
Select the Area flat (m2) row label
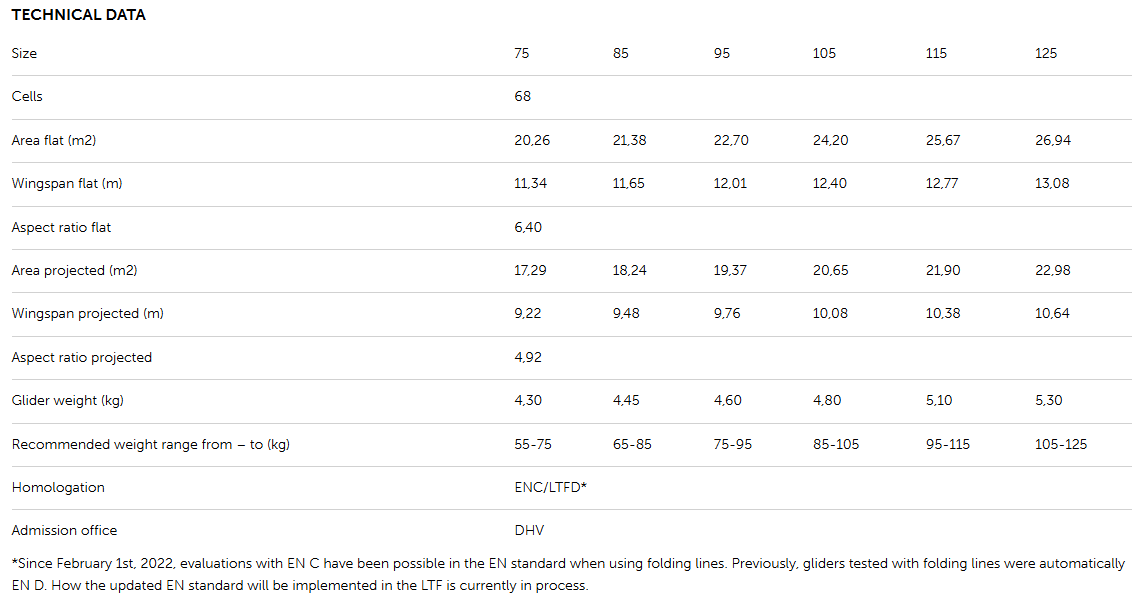tap(54, 140)
